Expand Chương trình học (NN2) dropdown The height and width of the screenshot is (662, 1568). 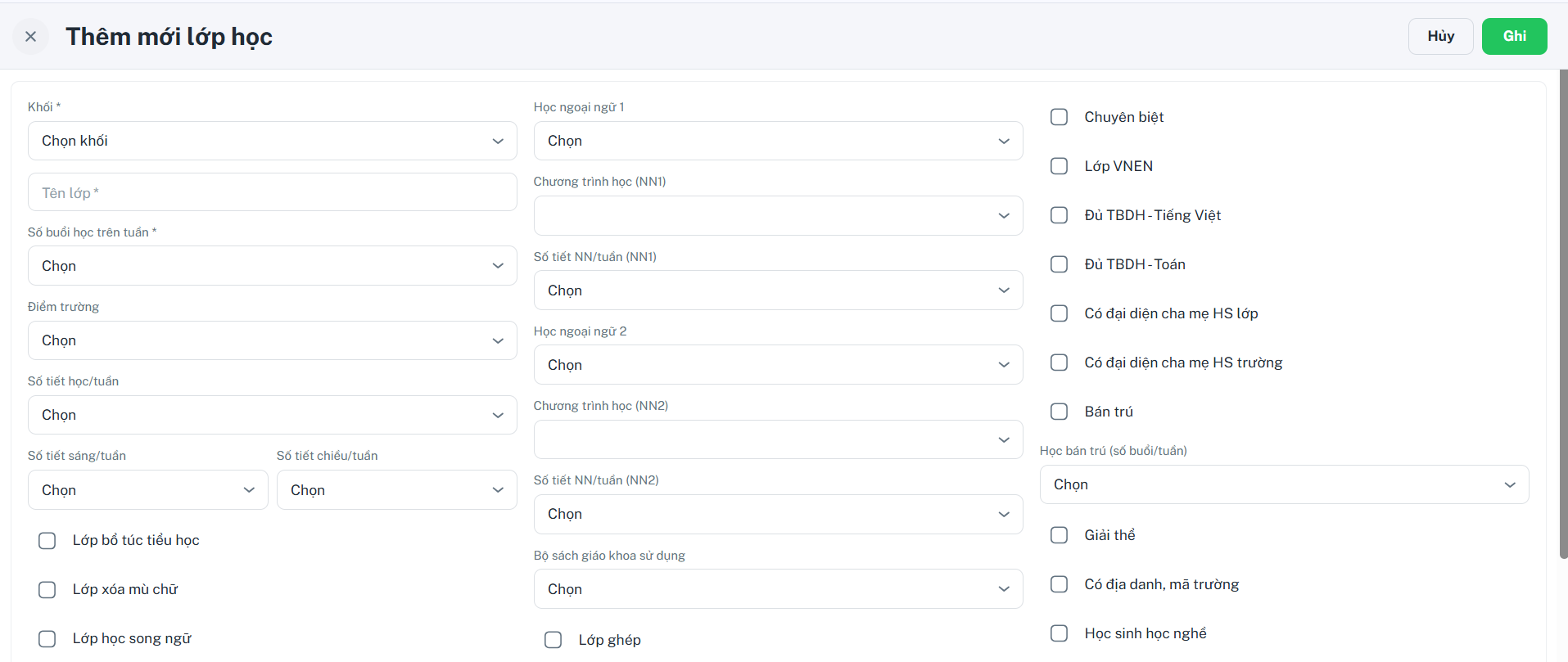778,439
